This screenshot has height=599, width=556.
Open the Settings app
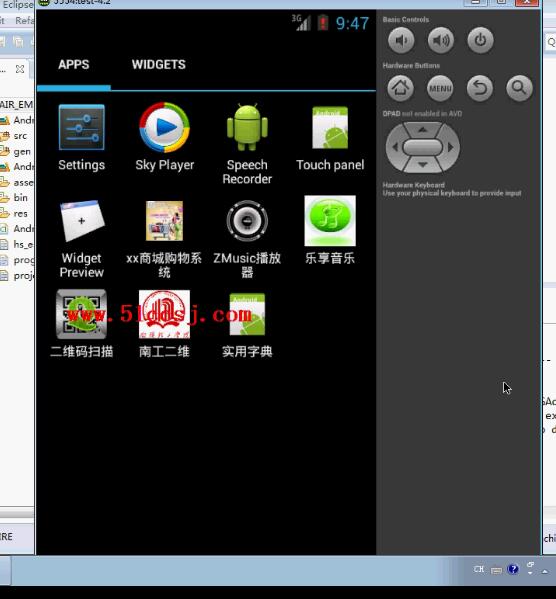point(81,138)
